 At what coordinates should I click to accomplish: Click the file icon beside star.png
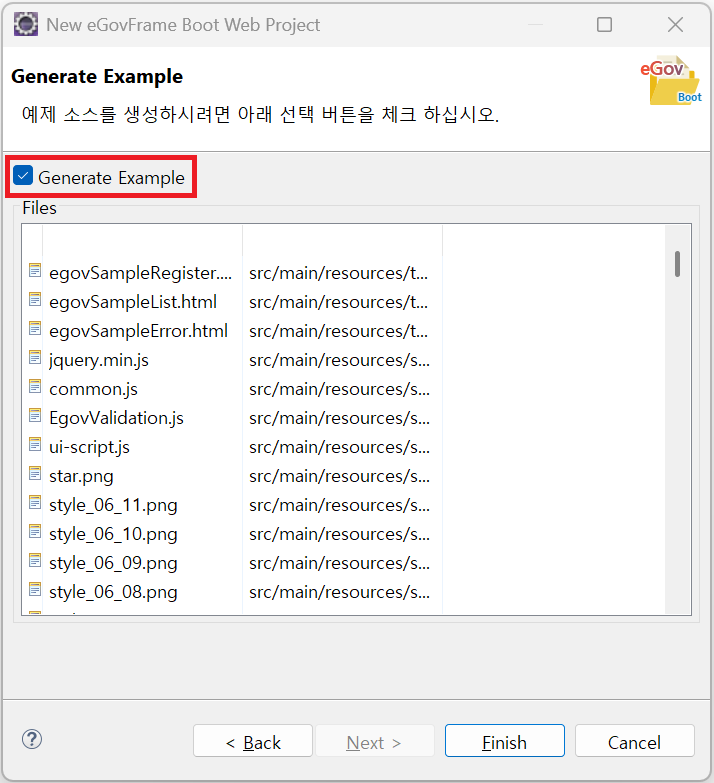pos(35,473)
